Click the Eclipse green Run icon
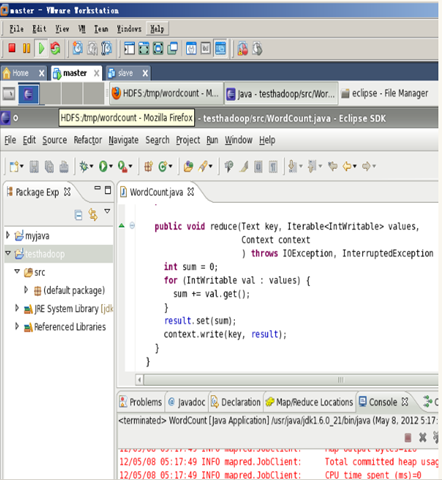 tap(103, 166)
